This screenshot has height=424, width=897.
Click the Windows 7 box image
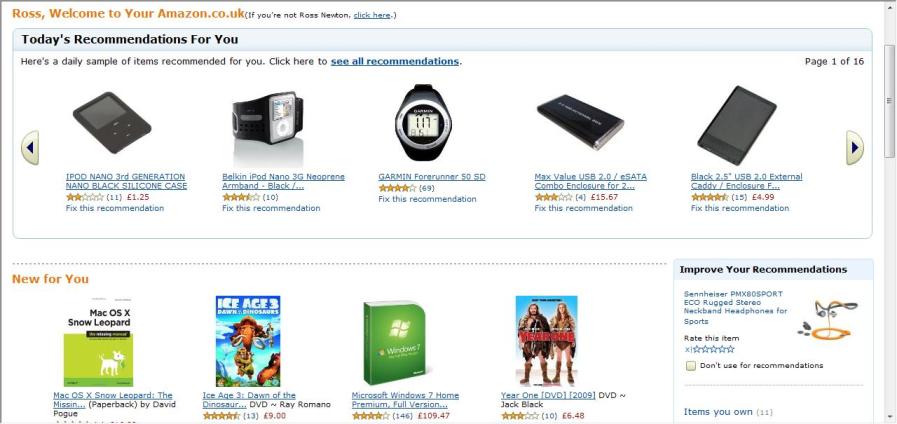pos(395,342)
